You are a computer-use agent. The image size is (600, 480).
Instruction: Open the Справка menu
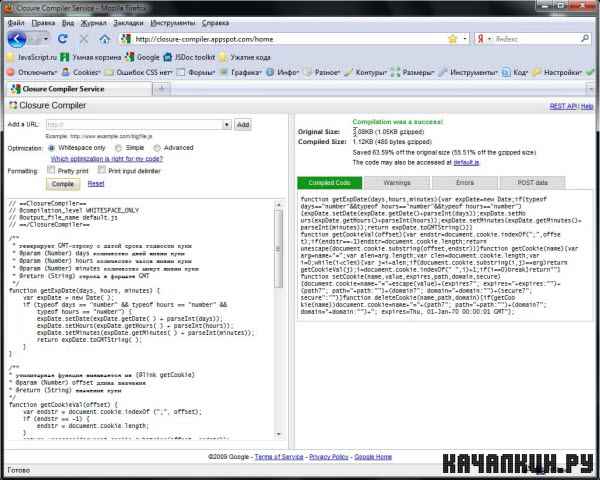point(215,23)
